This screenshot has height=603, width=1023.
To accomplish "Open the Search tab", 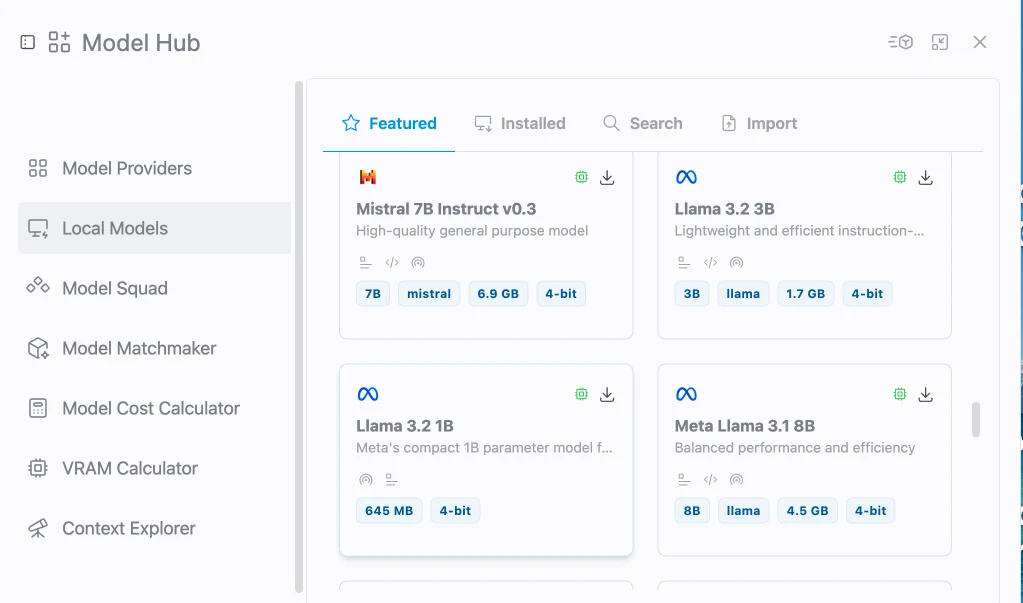I will tap(643, 123).
